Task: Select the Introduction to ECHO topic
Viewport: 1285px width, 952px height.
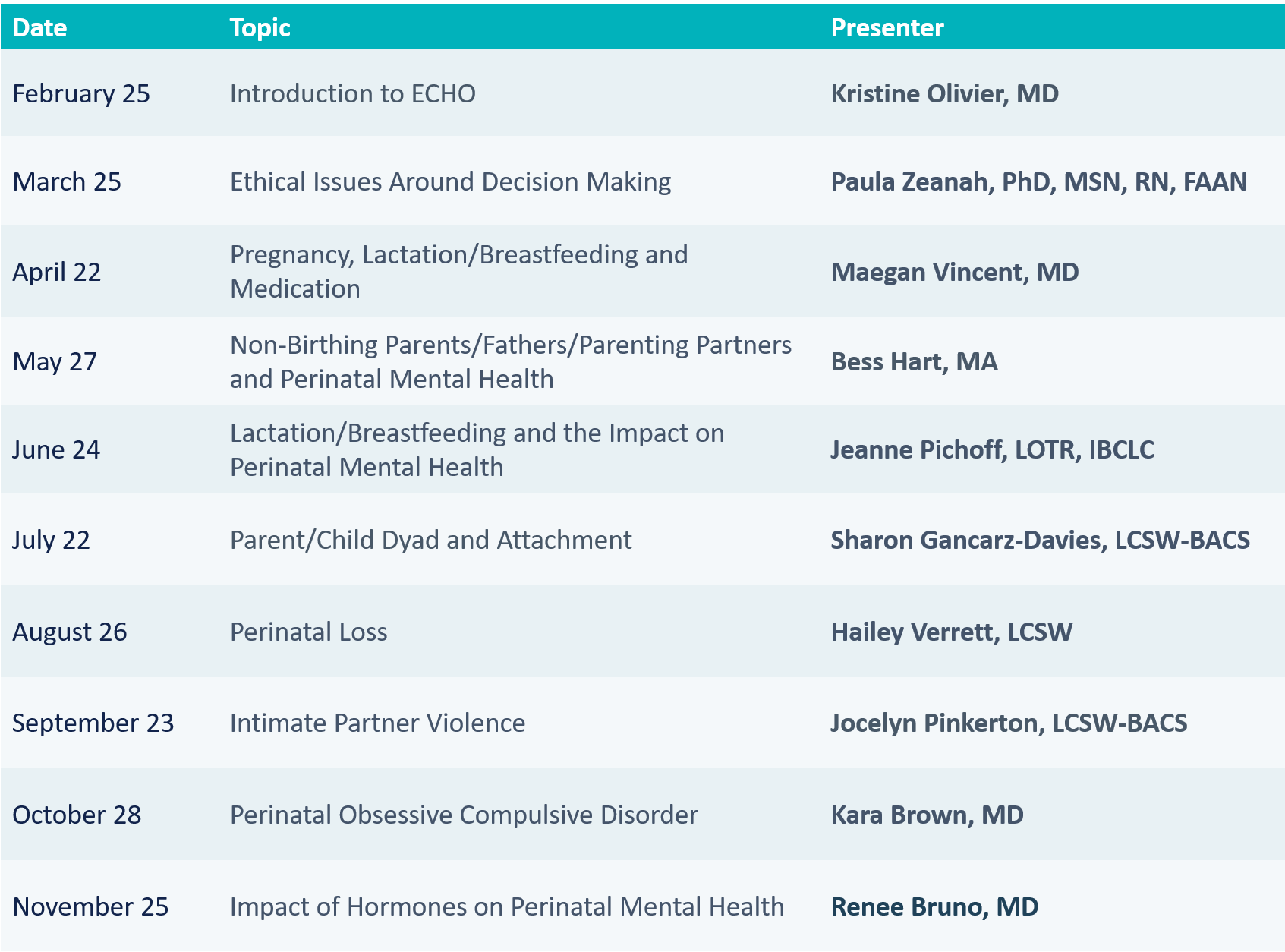Action: tap(352, 93)
